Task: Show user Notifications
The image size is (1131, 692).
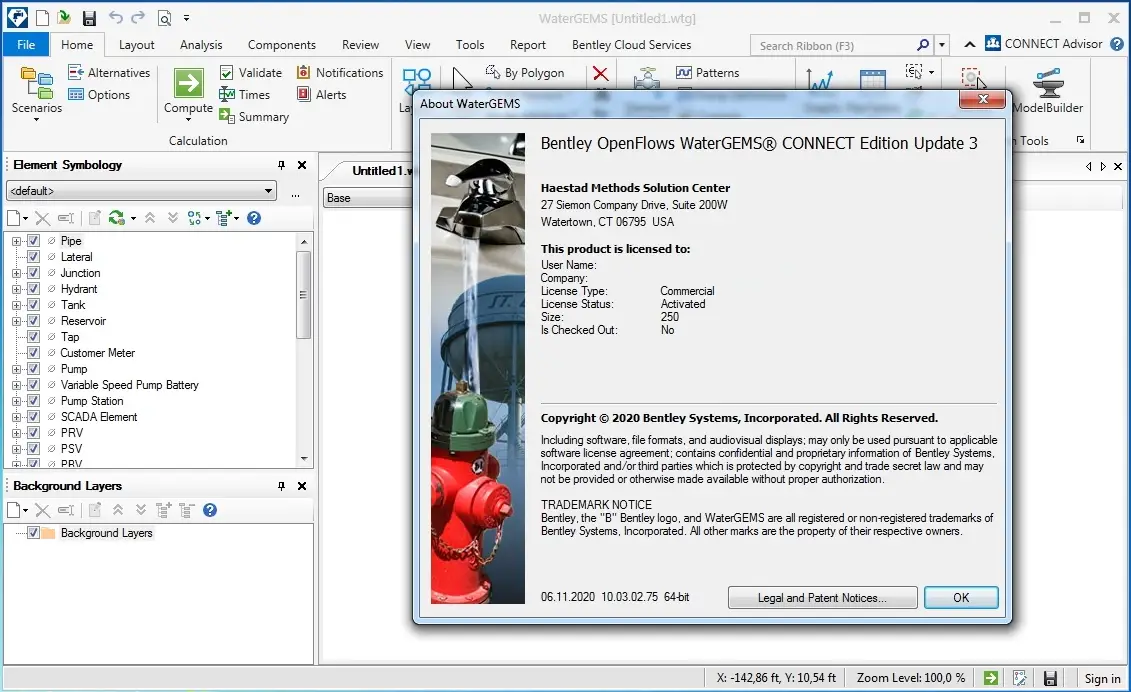Action: point(340,72)
